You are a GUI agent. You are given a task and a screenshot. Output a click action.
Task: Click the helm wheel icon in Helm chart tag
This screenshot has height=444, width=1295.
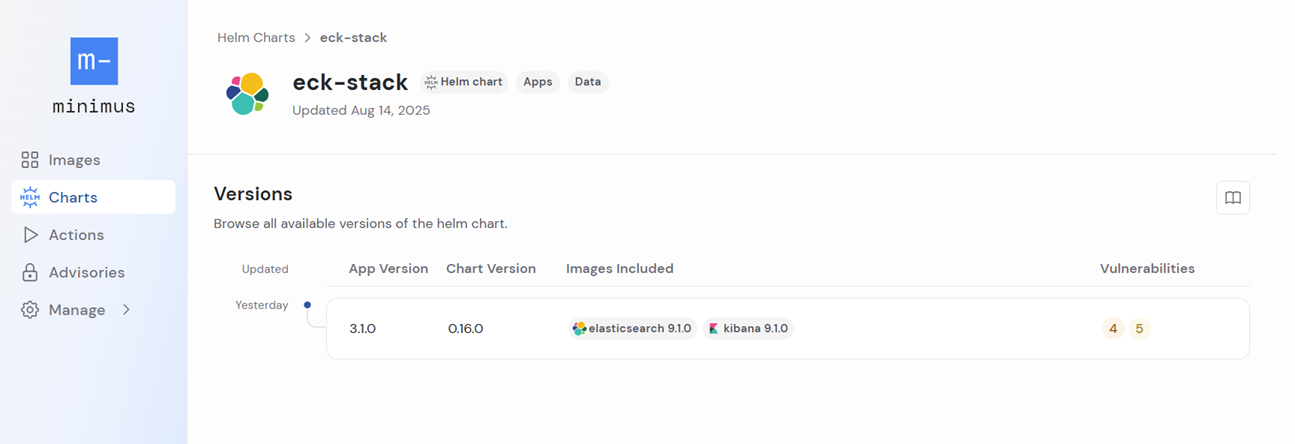pos(431,82)
